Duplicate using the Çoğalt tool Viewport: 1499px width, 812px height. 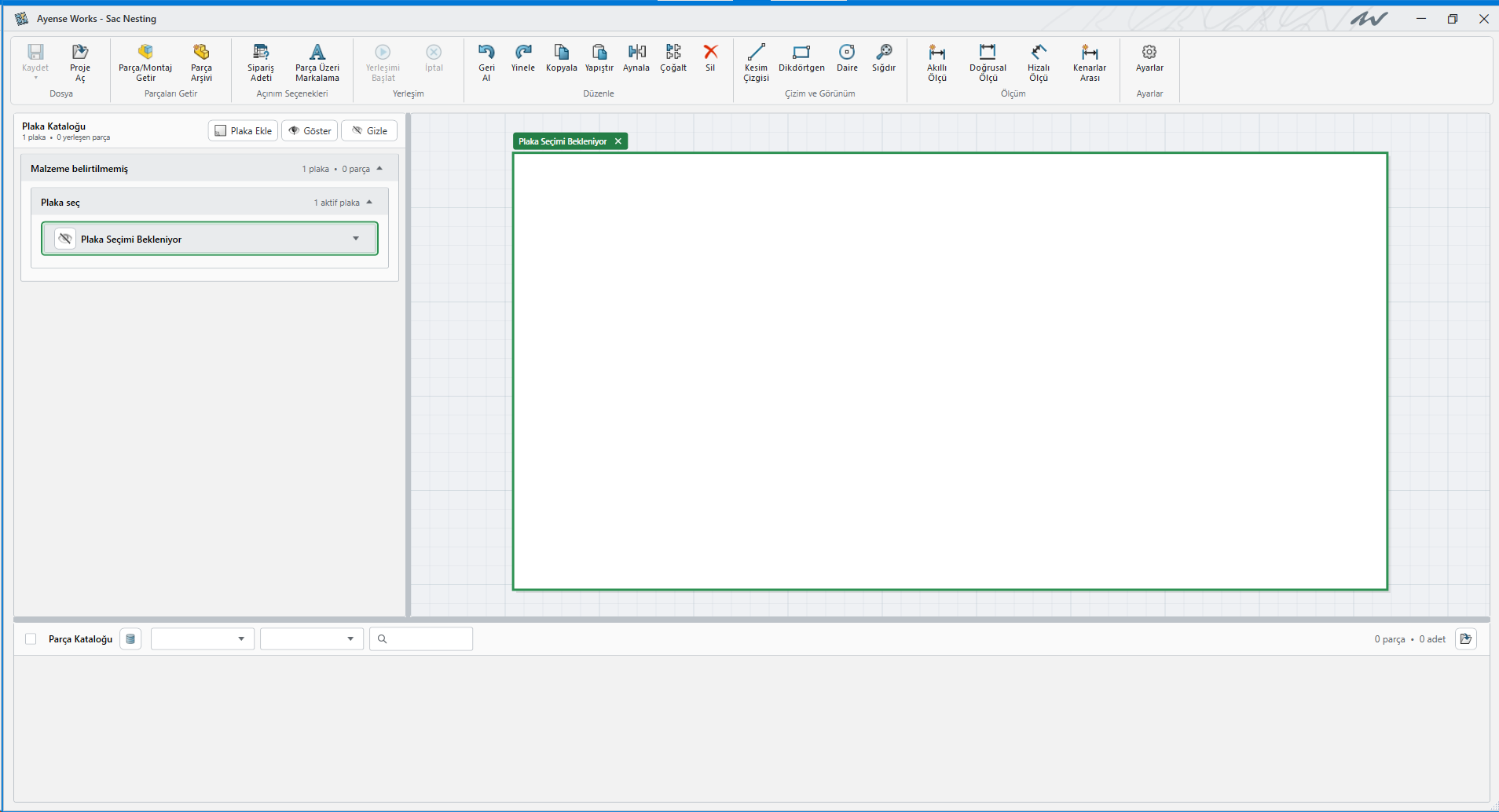673,57
